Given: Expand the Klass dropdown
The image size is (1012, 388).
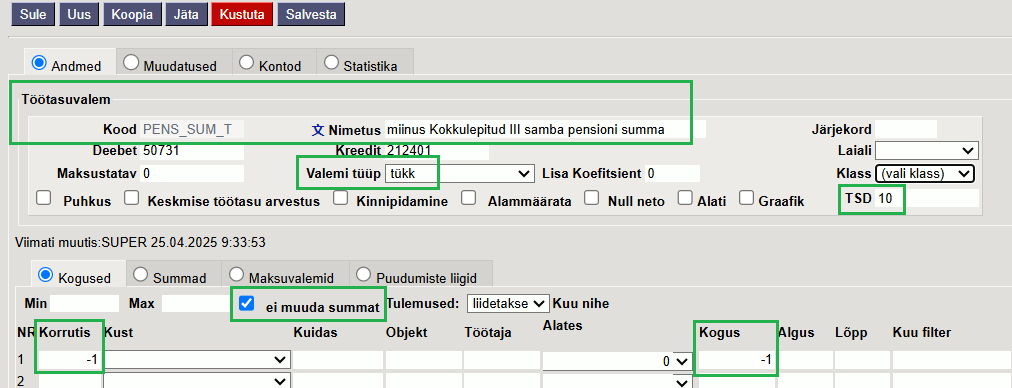Looking at the screenshot, I should [924, 173].
